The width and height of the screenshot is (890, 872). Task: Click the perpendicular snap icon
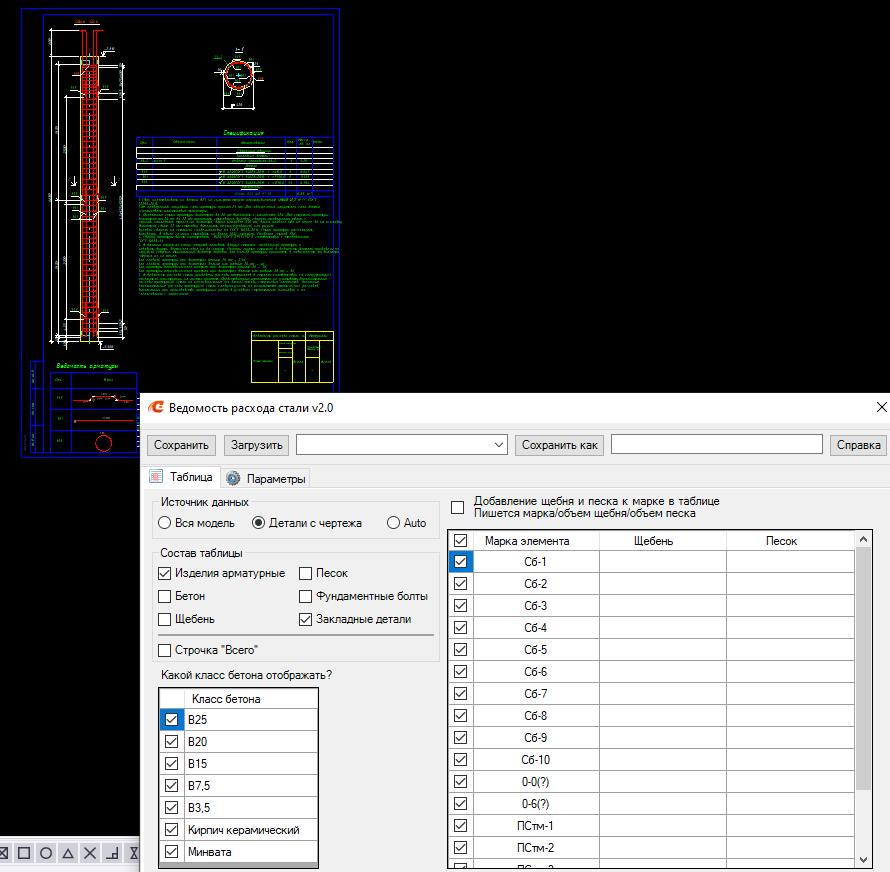click(112, 853)
